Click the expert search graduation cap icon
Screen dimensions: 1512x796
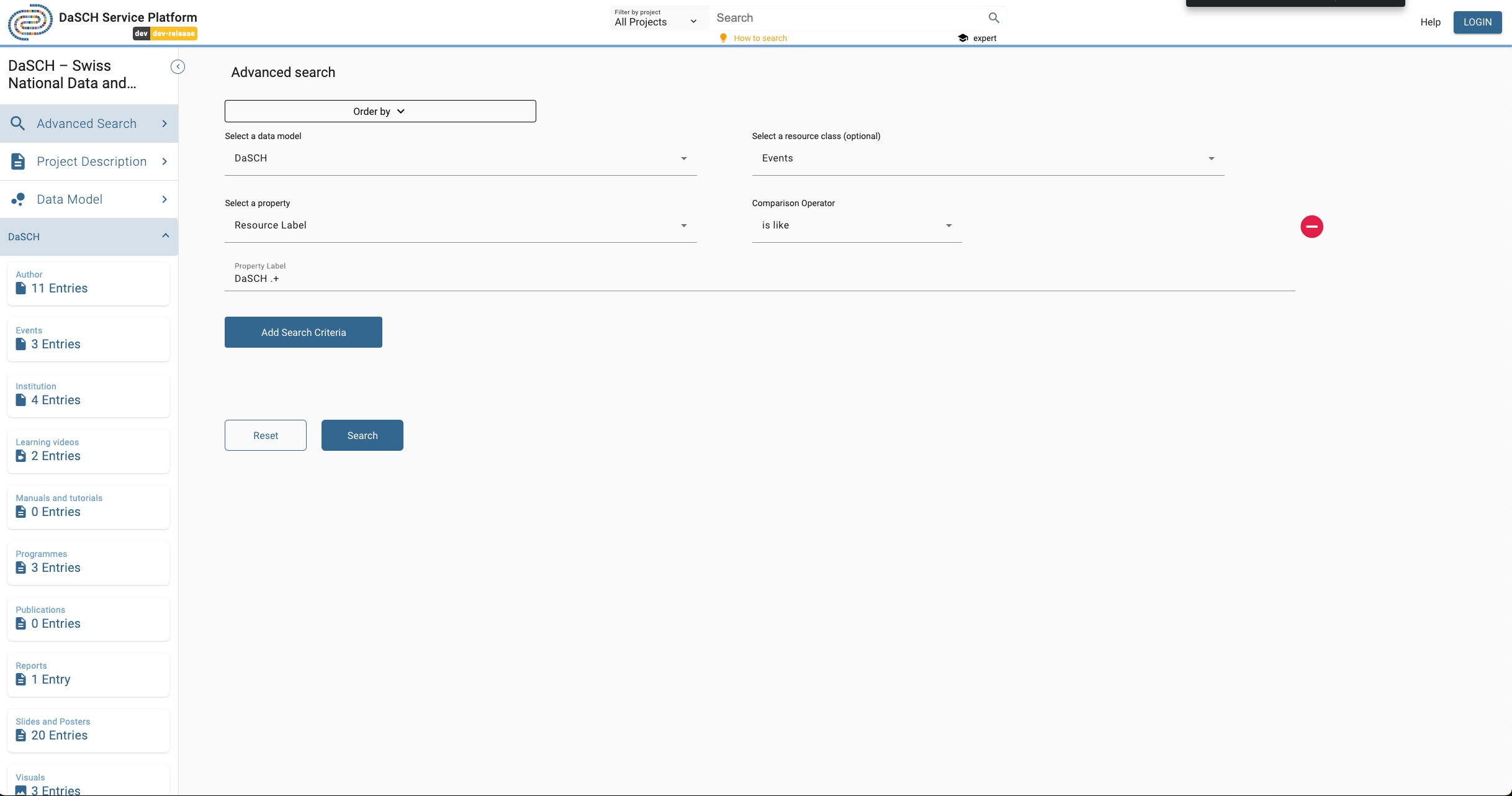pos(963,38)
